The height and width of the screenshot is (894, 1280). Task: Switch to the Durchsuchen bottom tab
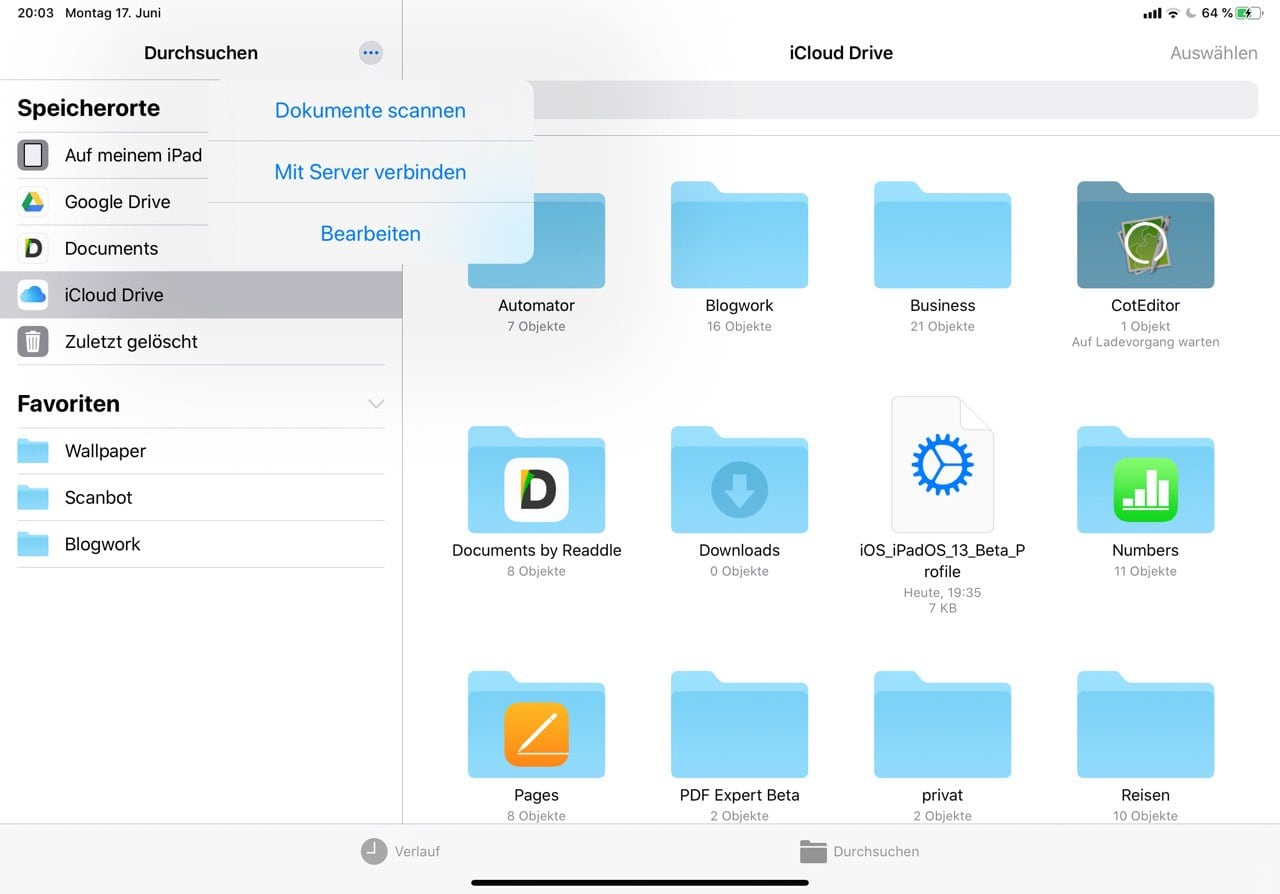(859, 852)
